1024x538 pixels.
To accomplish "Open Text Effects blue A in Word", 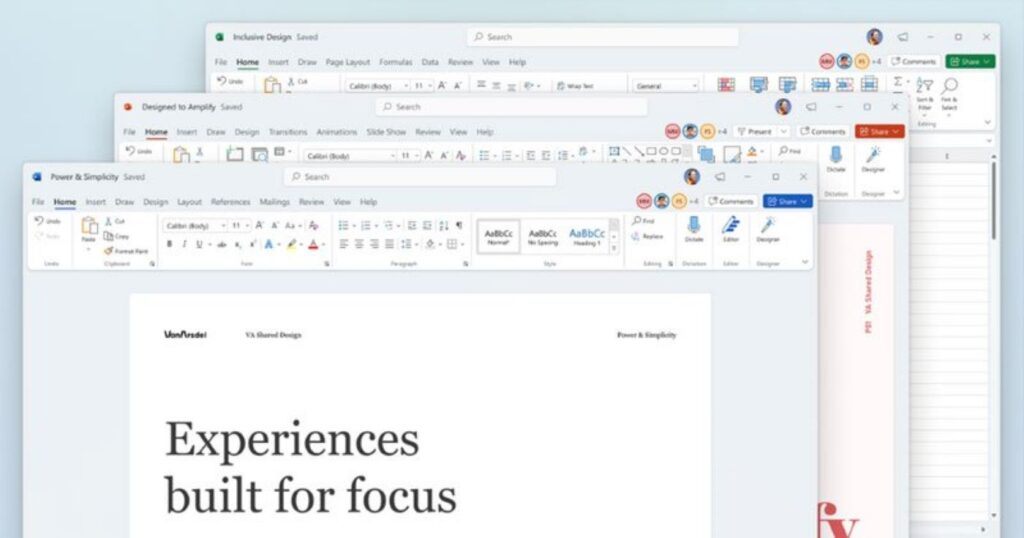I will click(x=269, y=244).
